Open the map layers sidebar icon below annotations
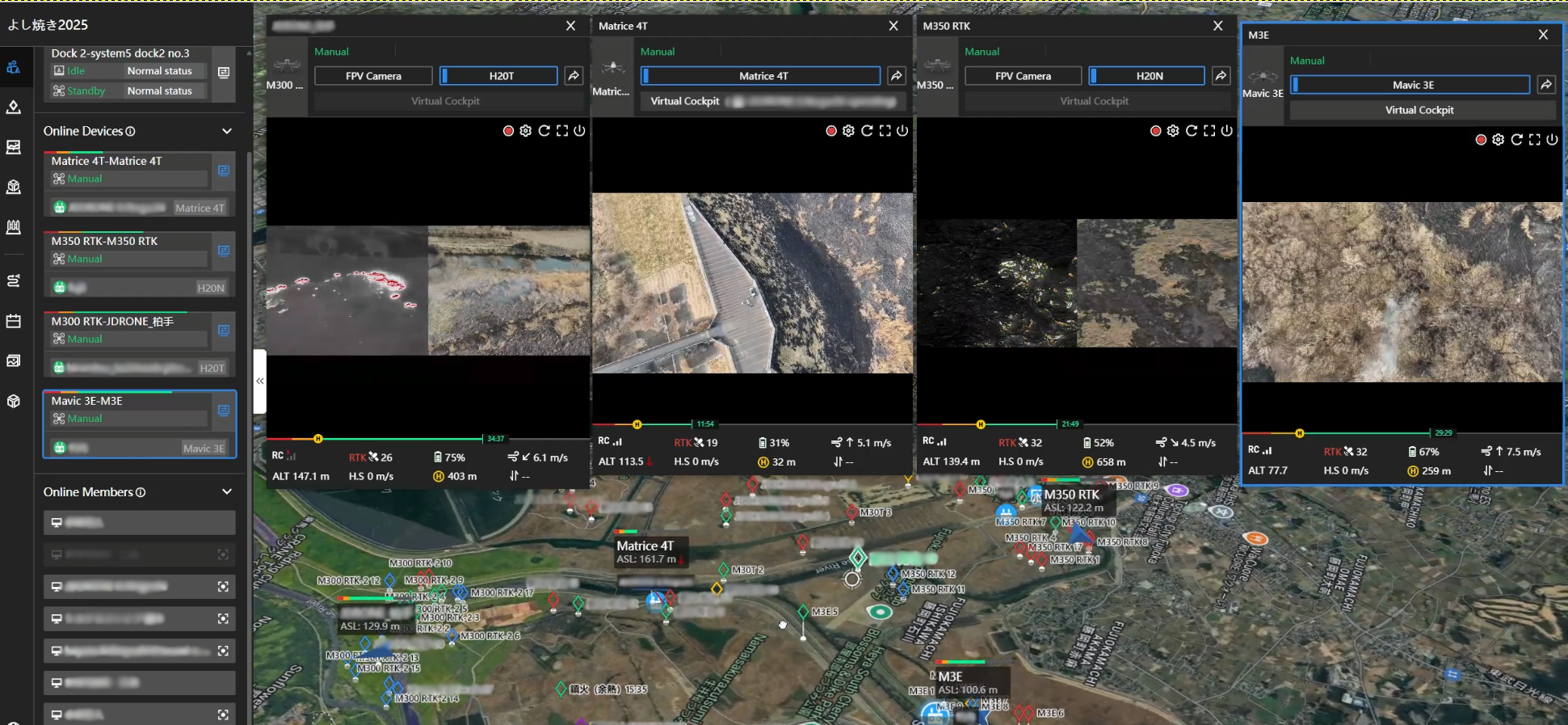Image resolution: width=1568 pixels, height=725 pixels. (x=14, y=147)
